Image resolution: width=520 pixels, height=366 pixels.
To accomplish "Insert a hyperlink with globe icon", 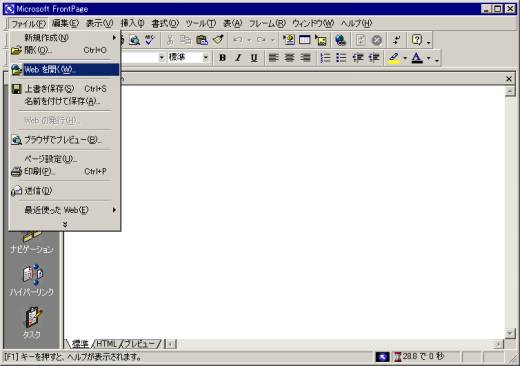I will pos(340,40).
